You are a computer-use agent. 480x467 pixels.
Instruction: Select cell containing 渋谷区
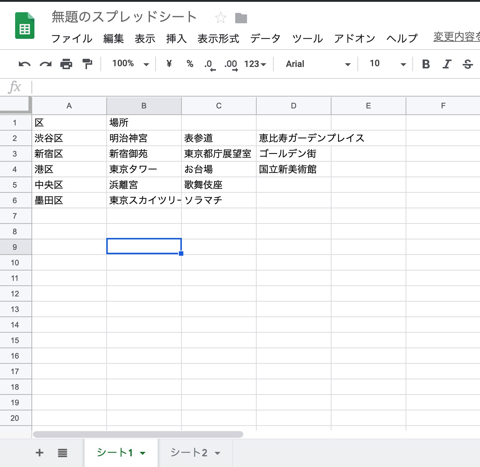coord(69,138)
